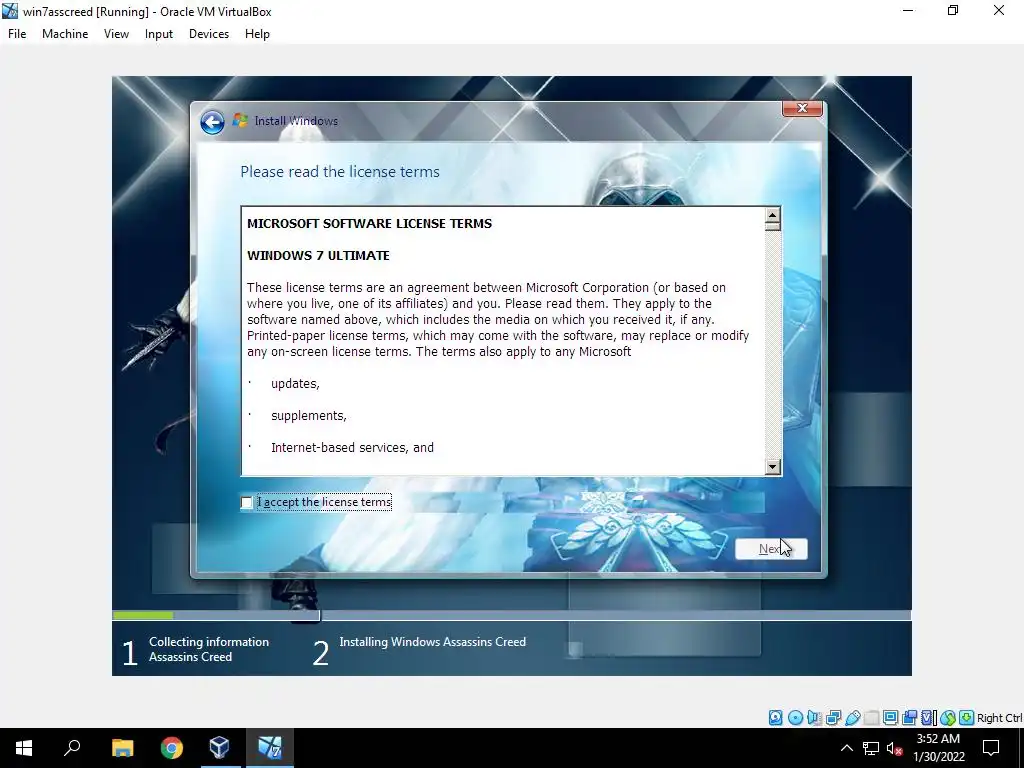Image resolution: width=1024 pixels, height=768 pixels.
Task: Click the mouse integration status icon
Action: (x=948, y=718)
